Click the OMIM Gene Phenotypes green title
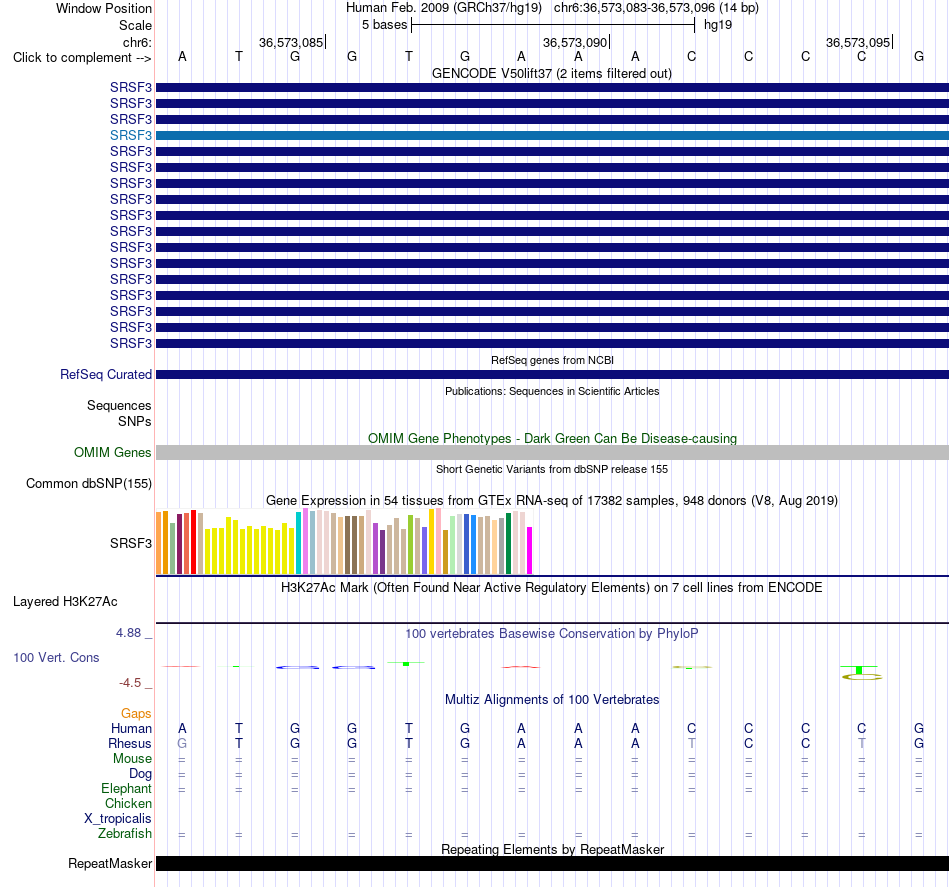Image resolution: width=950 pixels, height=887 pixels. click(x=552, y=438)
